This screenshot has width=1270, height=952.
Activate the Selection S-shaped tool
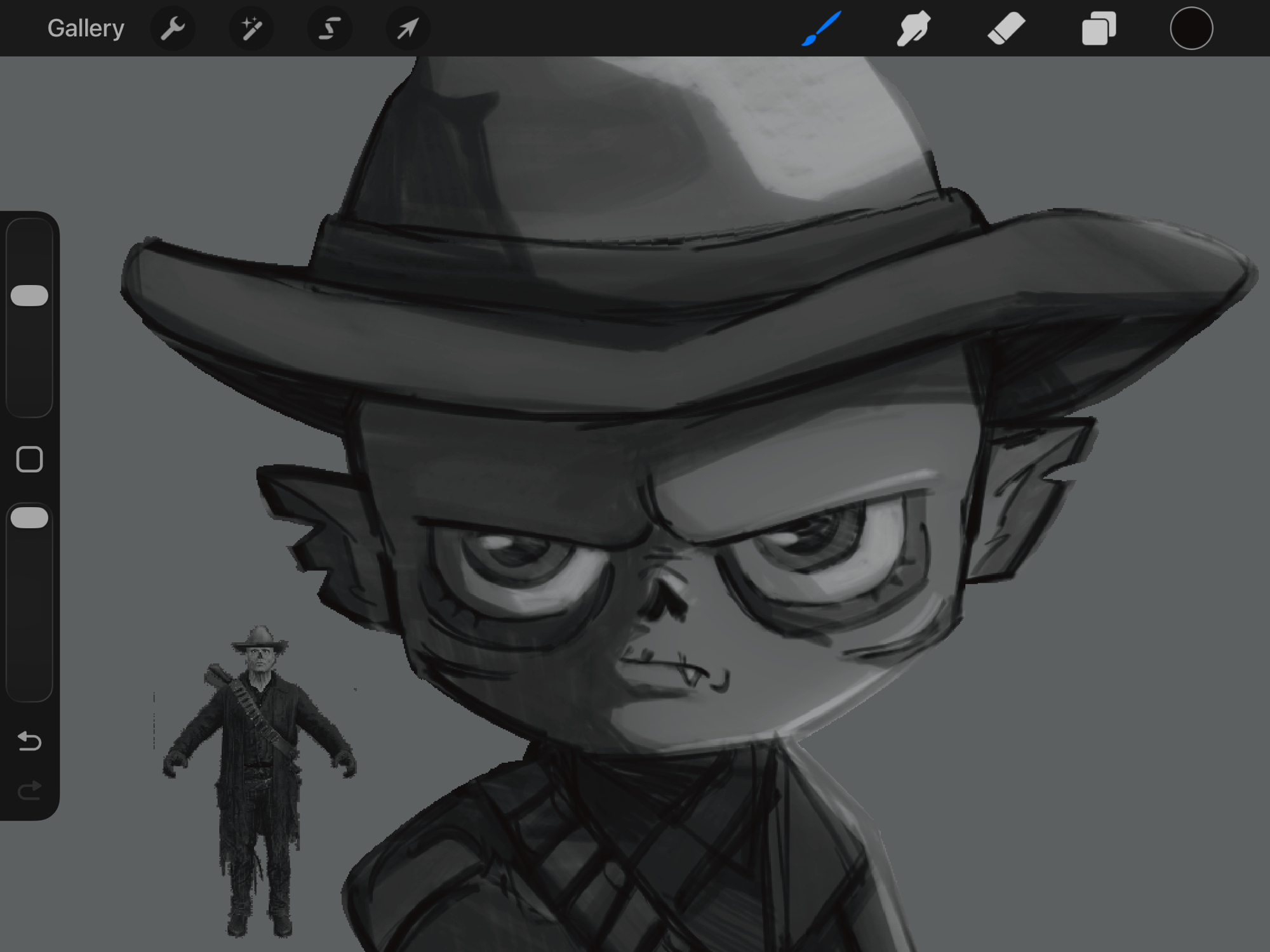tap(330, 29)
